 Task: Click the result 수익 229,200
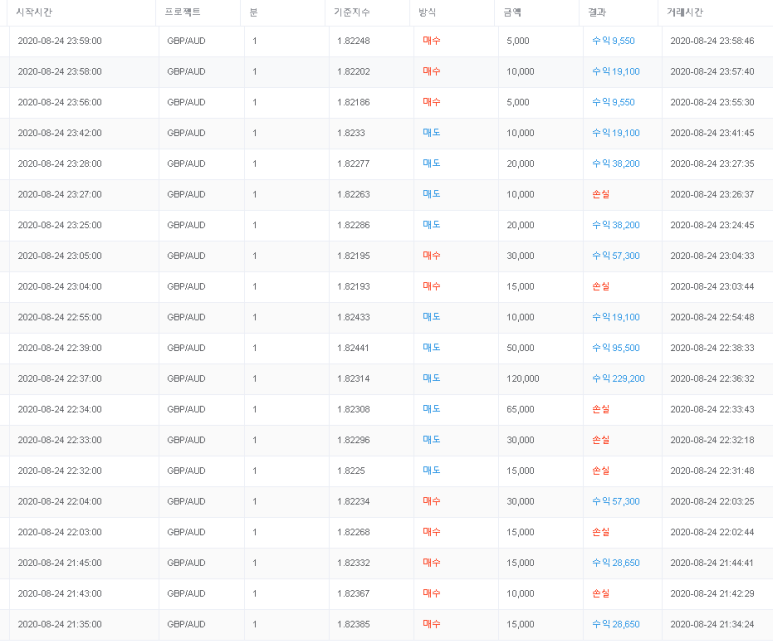[x=618, y=379]
